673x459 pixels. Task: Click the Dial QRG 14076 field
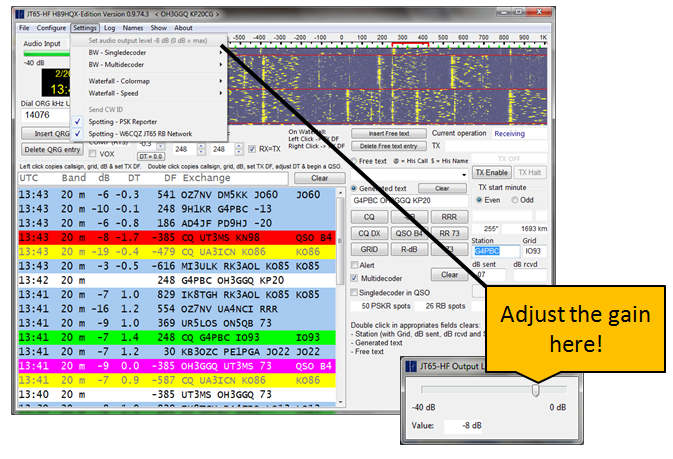point(45,115)
